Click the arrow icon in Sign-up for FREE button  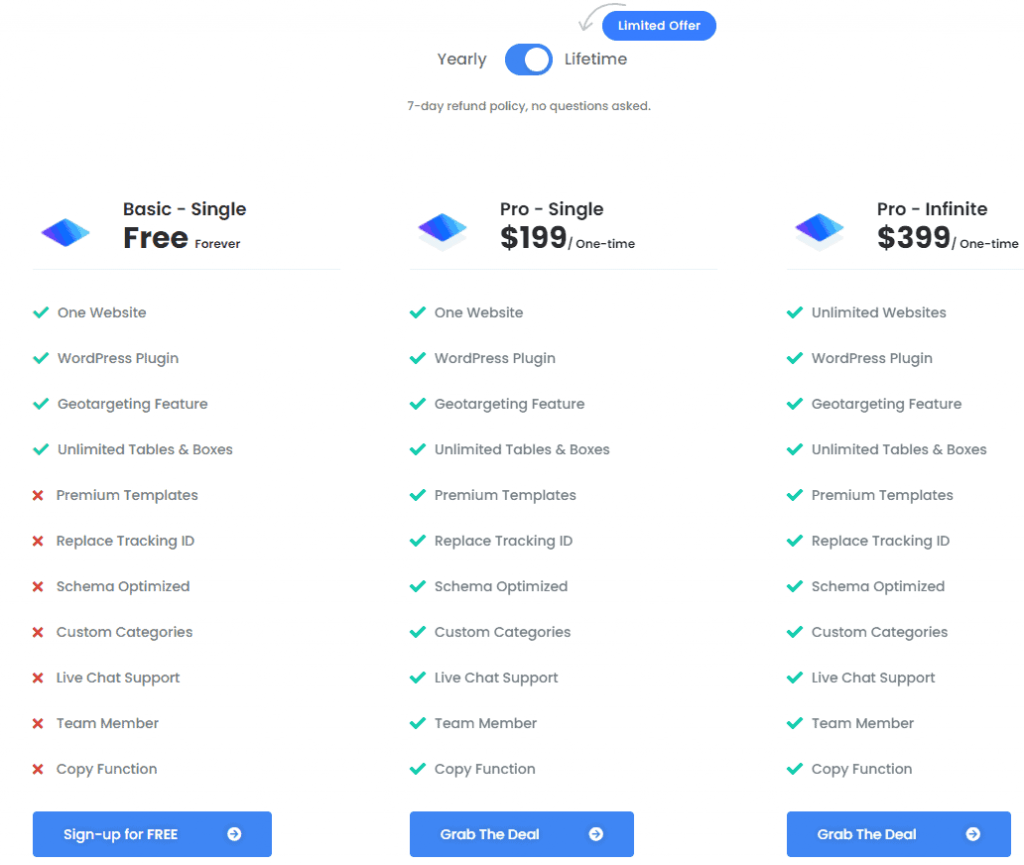click(x=234, y=834)
